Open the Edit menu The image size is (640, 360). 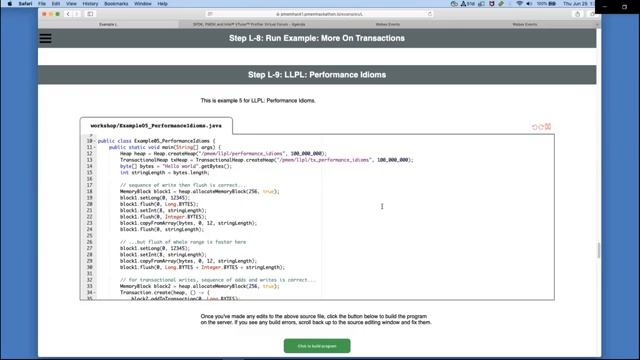click(56, 4)
